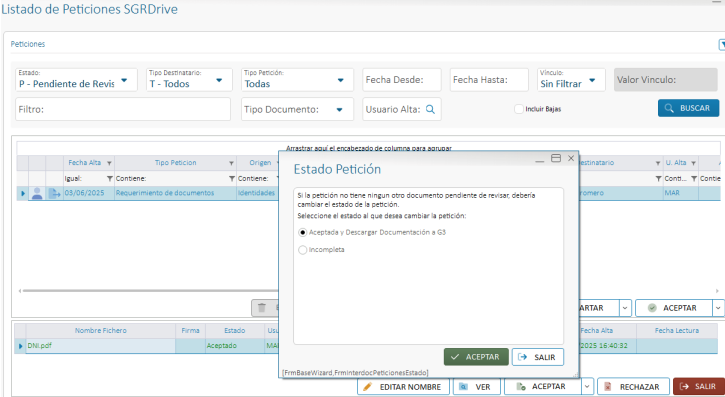
Task: Click the Firma column header
Action: click(x=190, y=330)
